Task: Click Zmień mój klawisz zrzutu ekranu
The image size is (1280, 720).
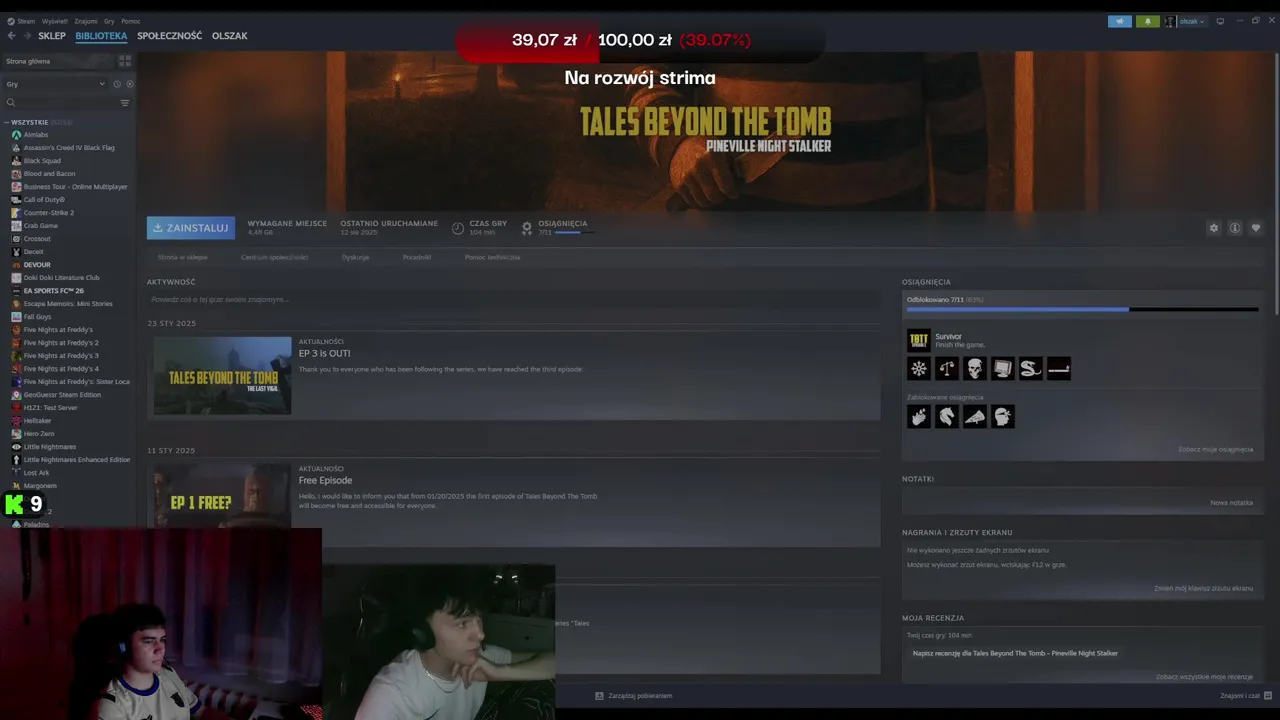Action: (1203, 588)
